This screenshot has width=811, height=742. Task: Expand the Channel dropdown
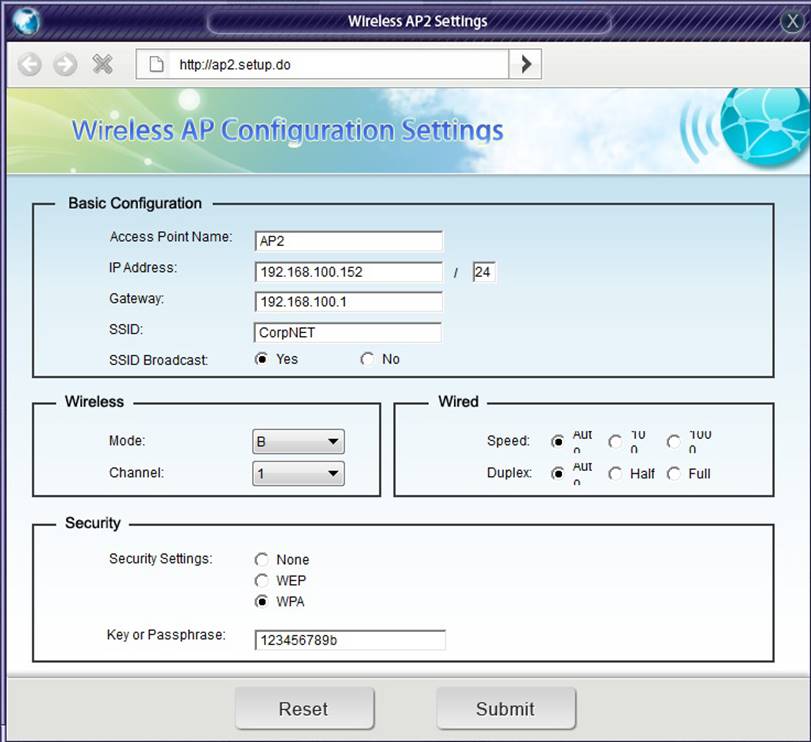click(298, 474)
